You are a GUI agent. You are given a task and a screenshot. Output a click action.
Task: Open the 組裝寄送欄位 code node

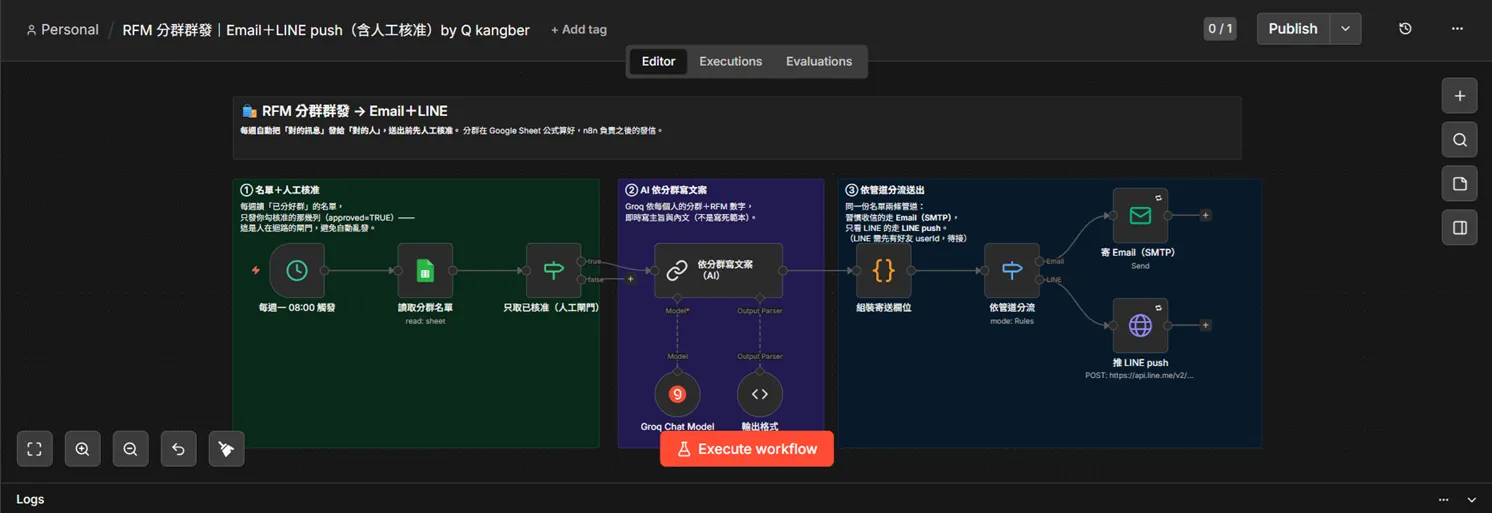tap(884, 270)
